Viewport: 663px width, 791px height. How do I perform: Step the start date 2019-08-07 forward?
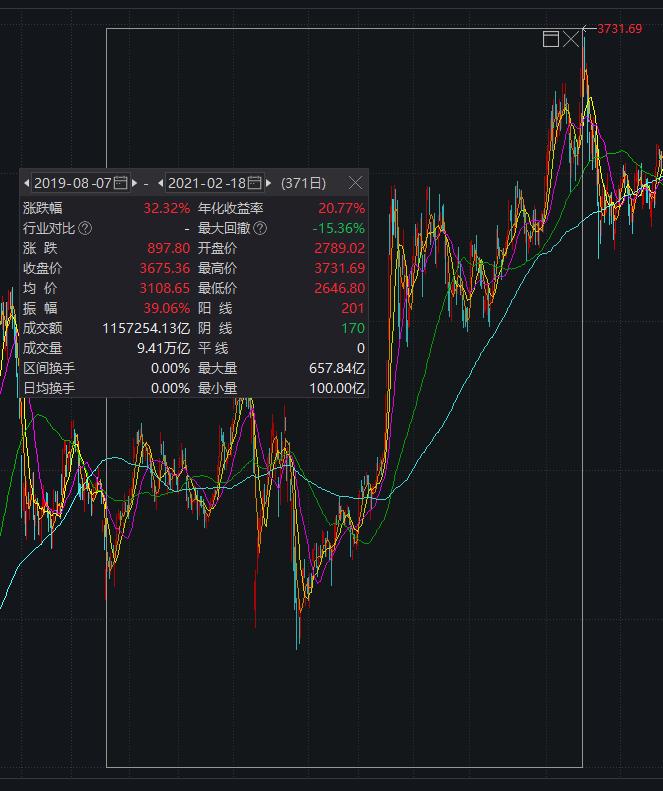(x=135, y=183)
